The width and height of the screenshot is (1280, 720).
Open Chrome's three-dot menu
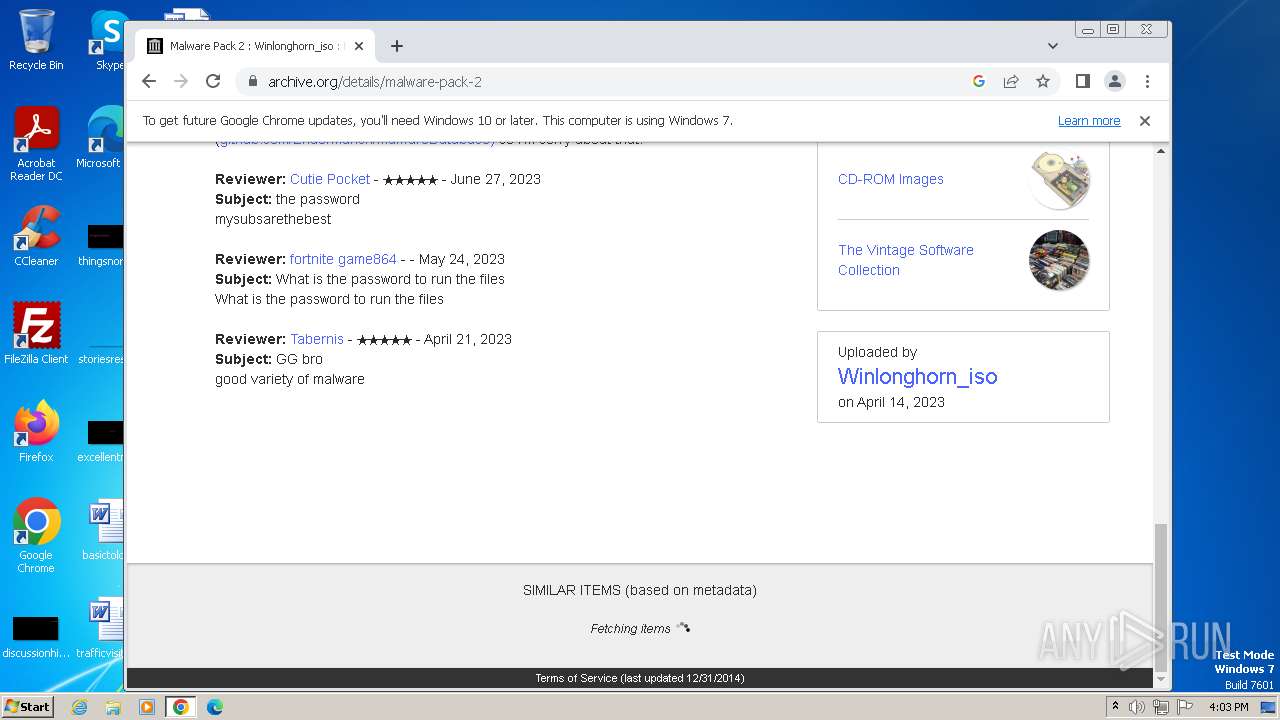click(1147, 81)
